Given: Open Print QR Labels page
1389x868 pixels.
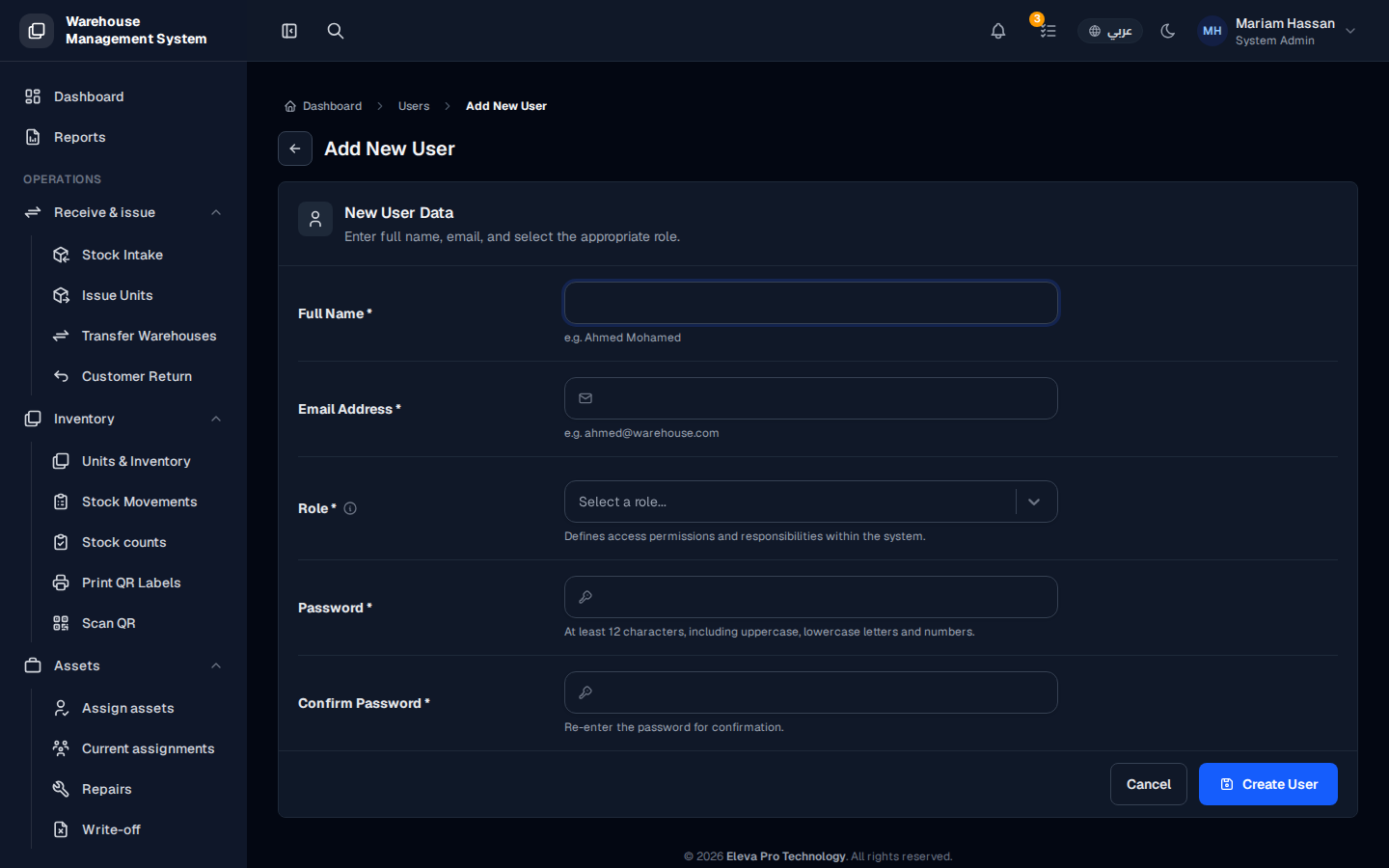Looking at the screenshot, I should point(138,583).
